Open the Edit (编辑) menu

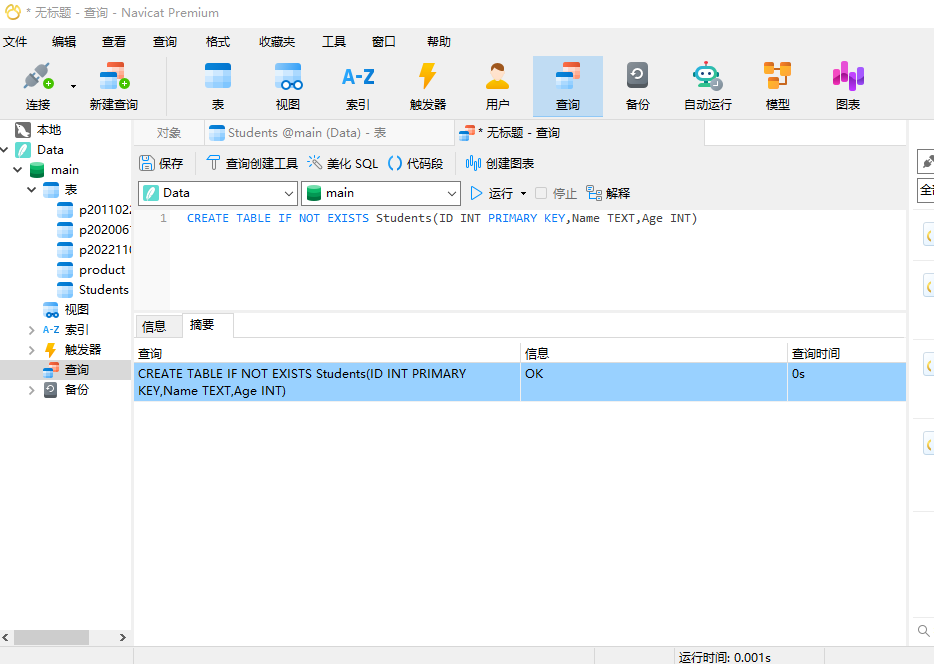tap(64, 42)
